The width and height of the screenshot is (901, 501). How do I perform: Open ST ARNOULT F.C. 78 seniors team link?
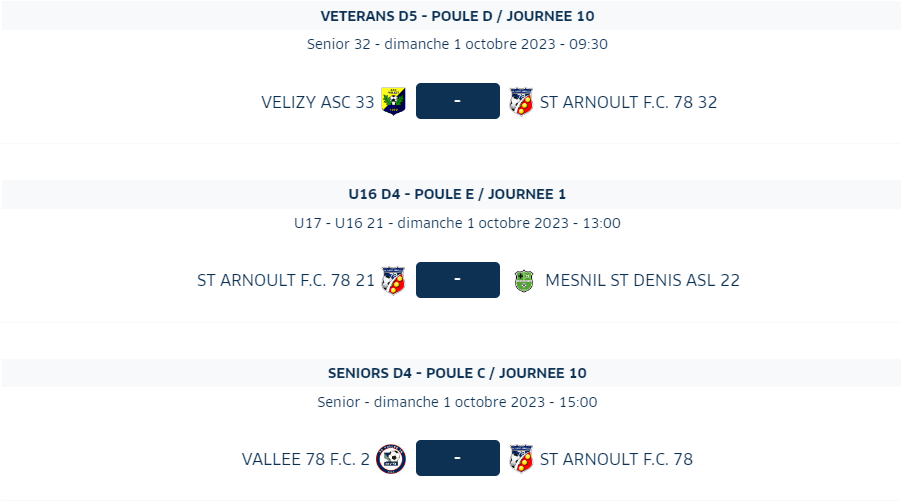pyautogui.click(x=617, y=460)
